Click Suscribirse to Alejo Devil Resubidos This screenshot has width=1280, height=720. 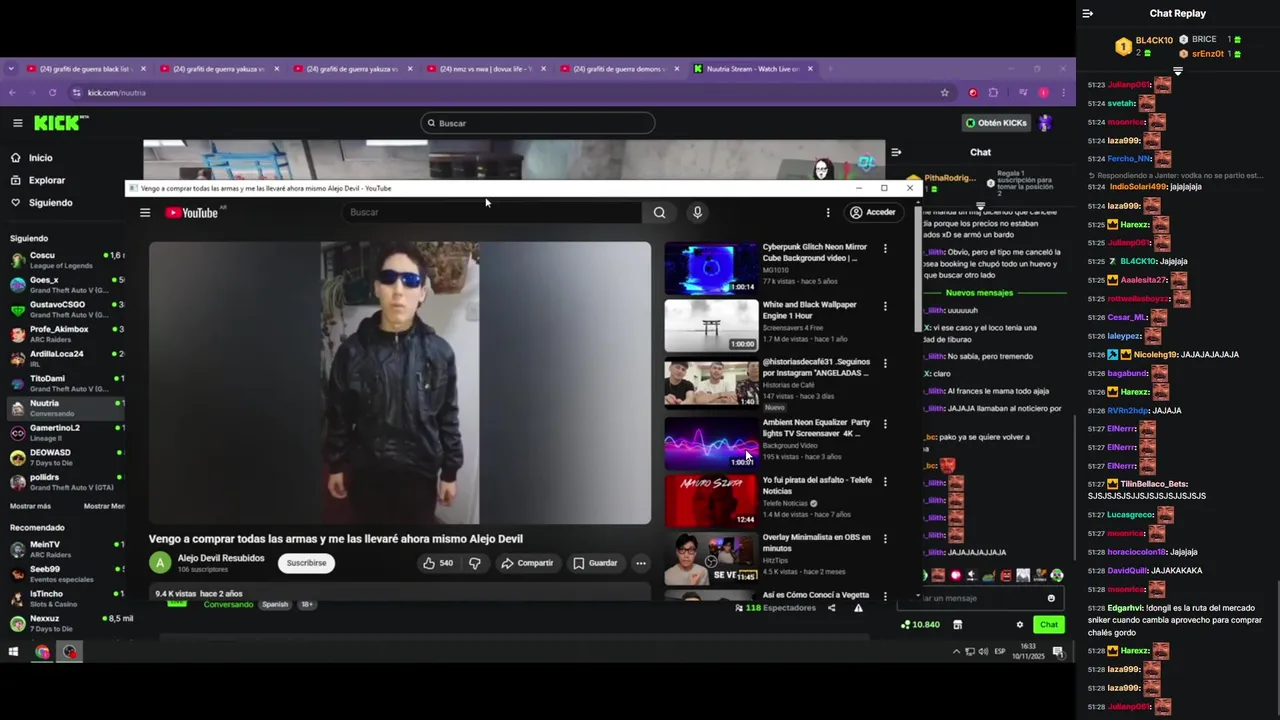point(306,563)
